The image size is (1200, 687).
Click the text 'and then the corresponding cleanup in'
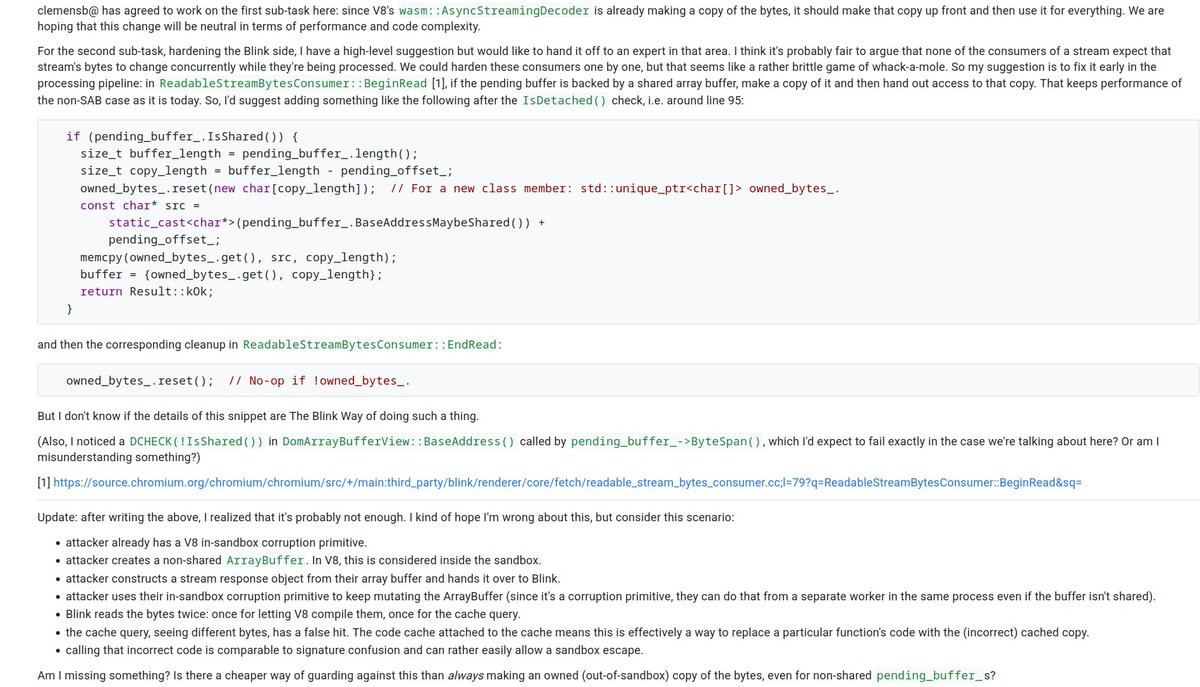(137, 345)
